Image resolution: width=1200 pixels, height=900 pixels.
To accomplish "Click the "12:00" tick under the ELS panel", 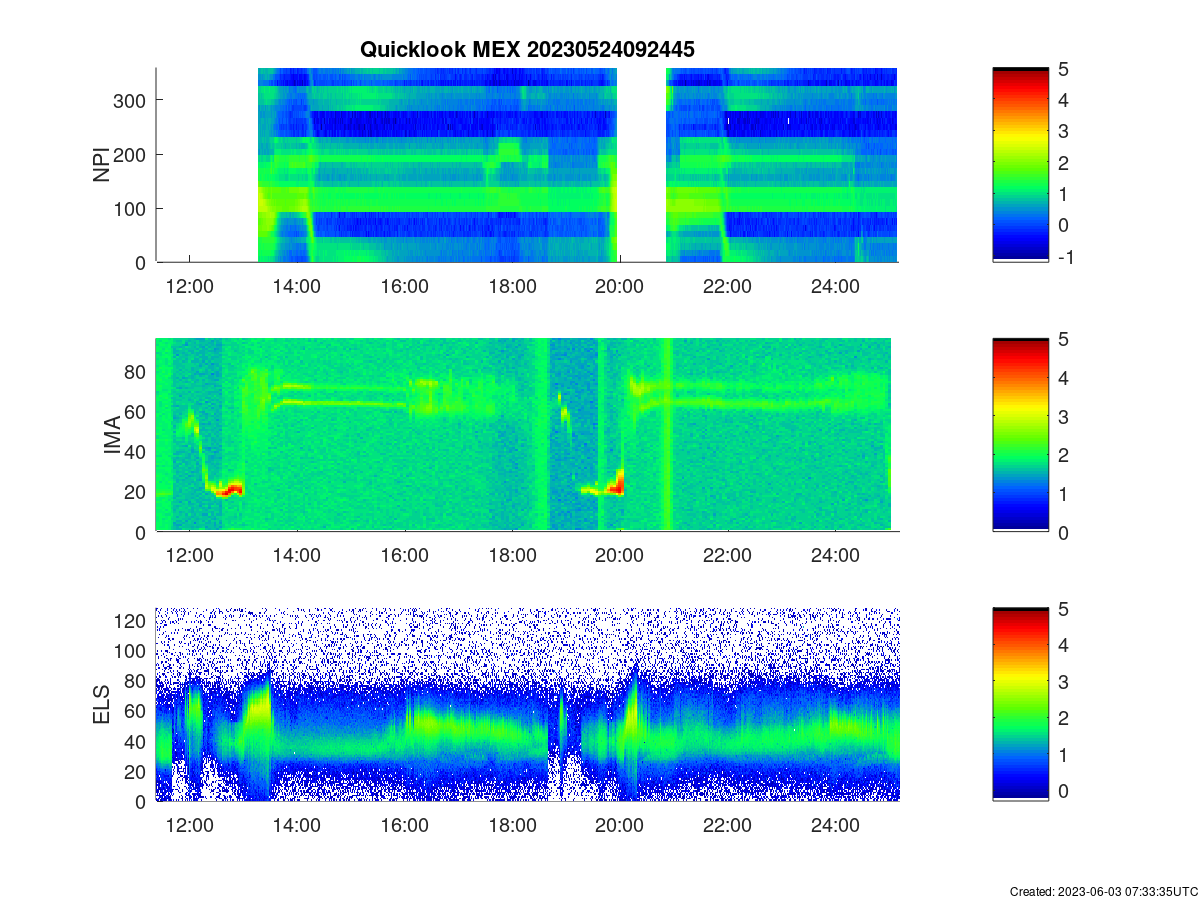I will coord(189,825).
